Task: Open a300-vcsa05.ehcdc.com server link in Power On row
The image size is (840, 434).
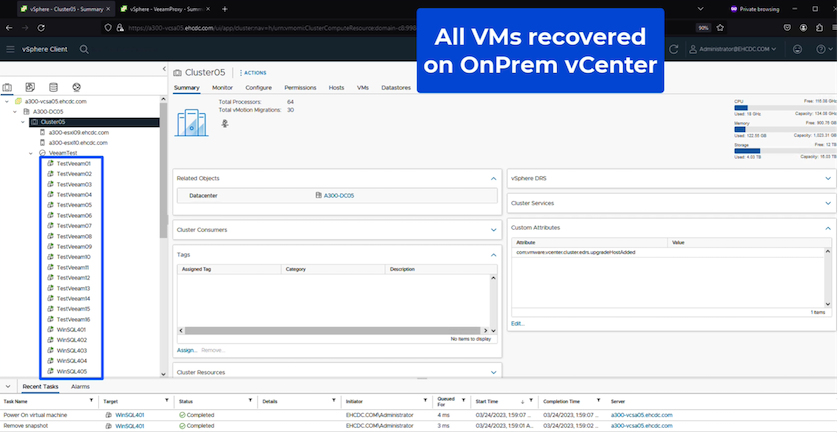Action: click(641, 415)
